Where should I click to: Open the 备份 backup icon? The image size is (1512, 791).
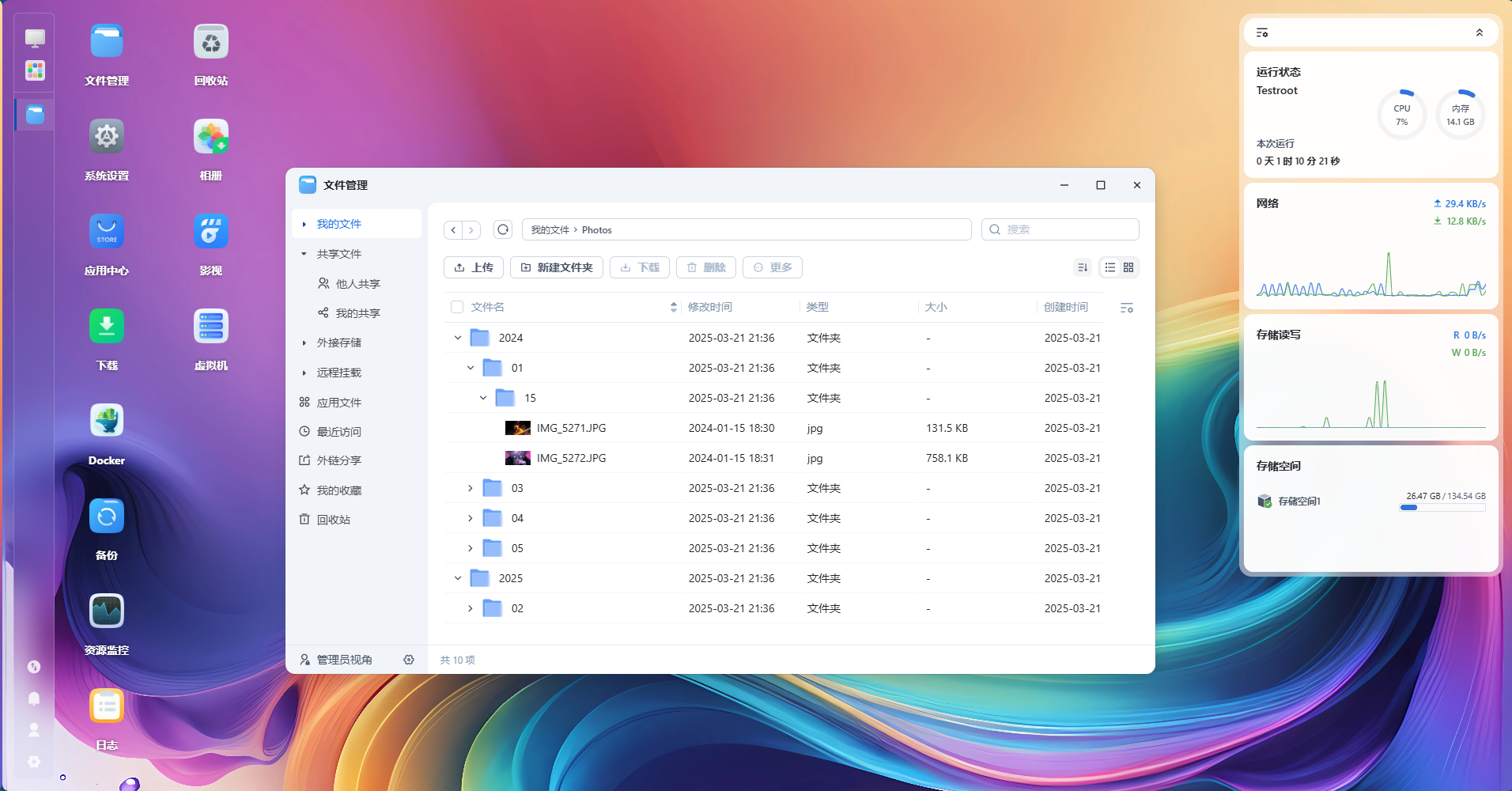point(107,517)
